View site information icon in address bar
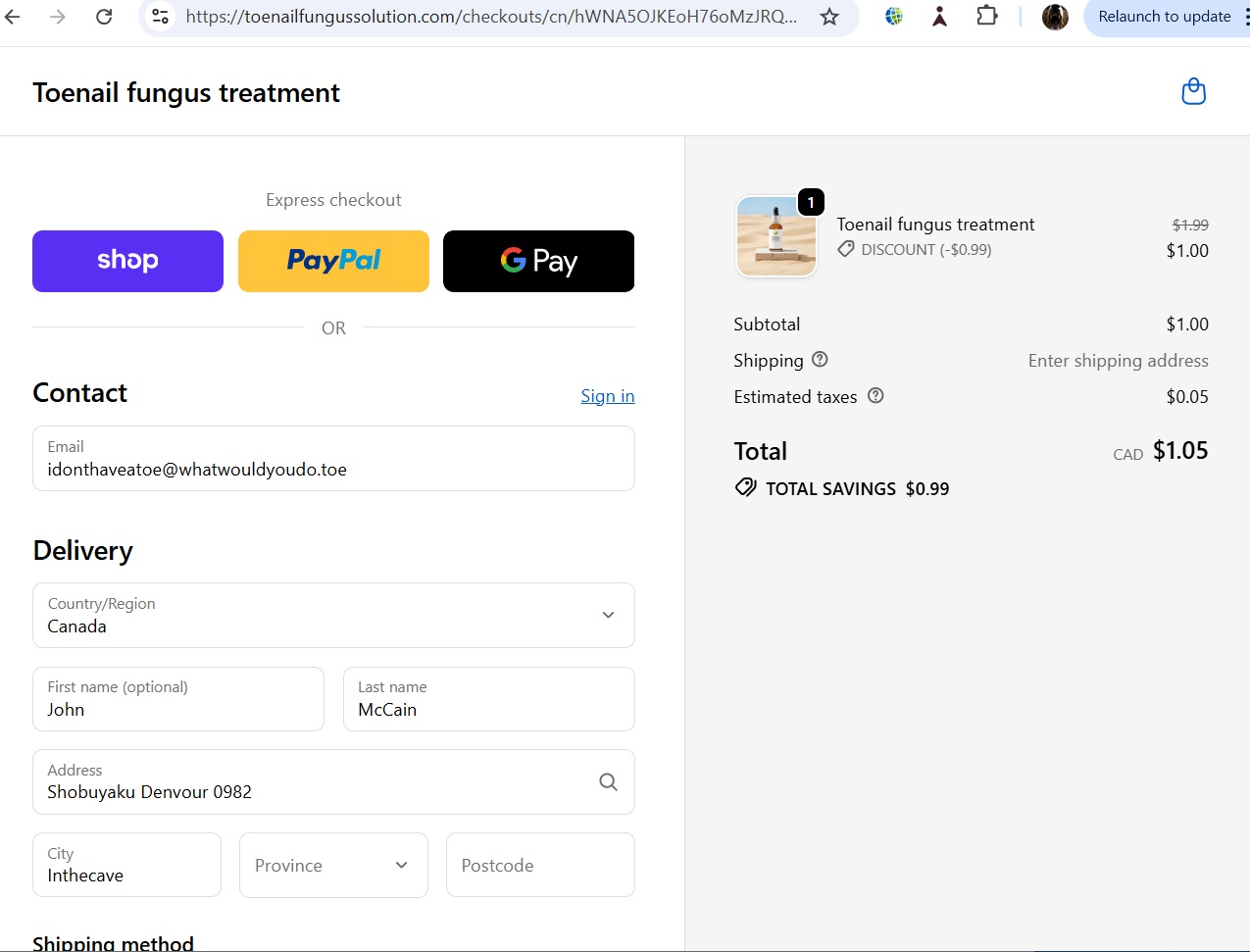This screenshot has width=1250, height=952. coord(161,17)
